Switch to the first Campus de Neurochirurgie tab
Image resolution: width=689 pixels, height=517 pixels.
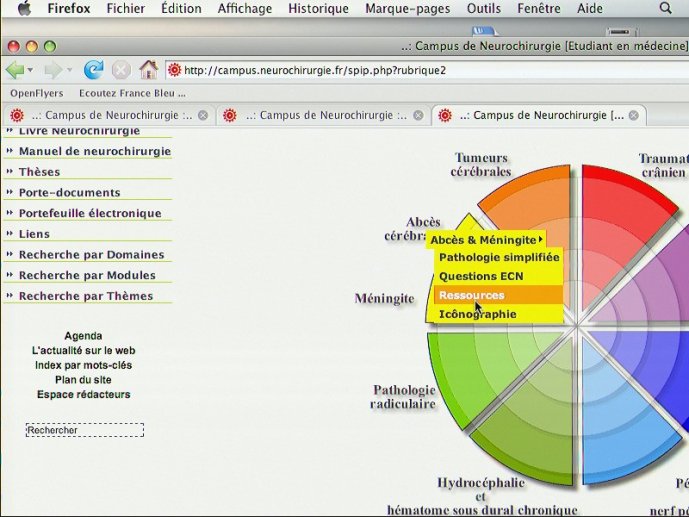(108, 116)
